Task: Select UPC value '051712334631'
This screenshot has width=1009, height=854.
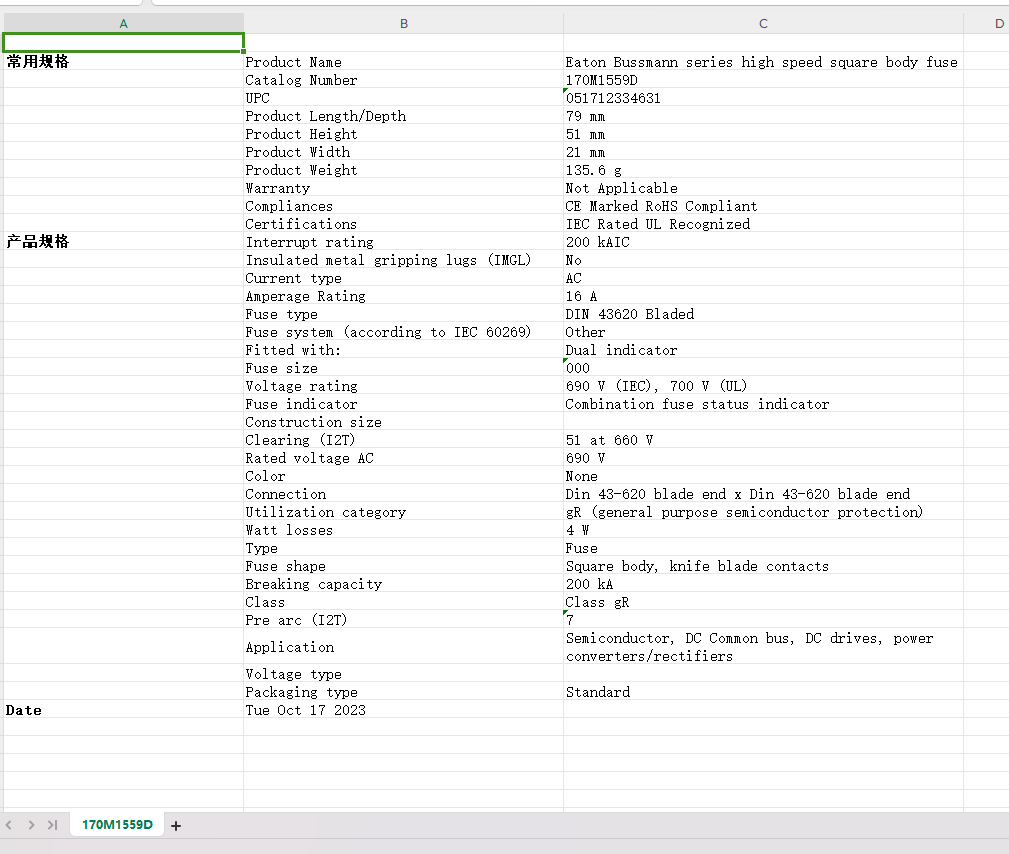Action: 763,98
